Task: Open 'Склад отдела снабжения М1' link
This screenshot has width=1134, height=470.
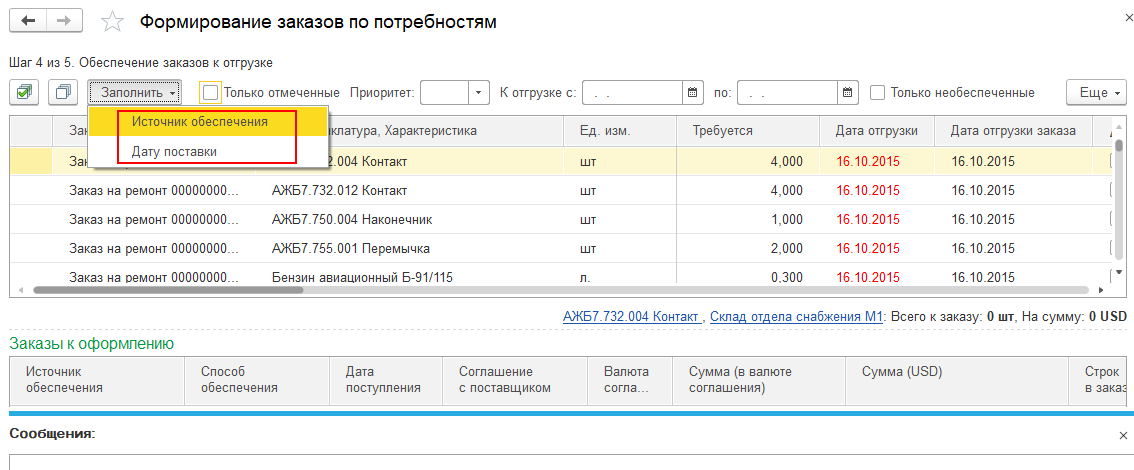Action: point(795,316)
